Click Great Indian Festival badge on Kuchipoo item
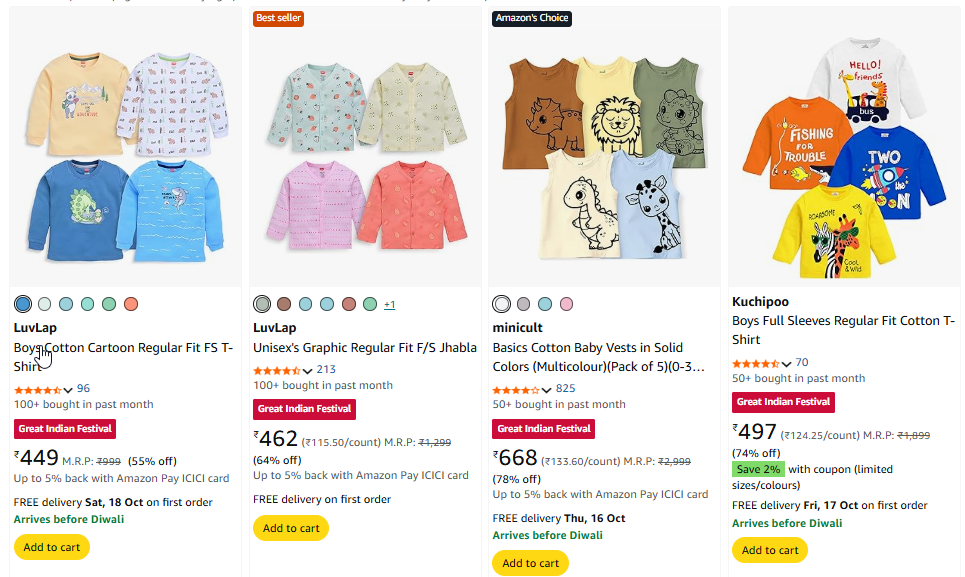This screenshot has height=577, width=965. (x=784, y=402)
